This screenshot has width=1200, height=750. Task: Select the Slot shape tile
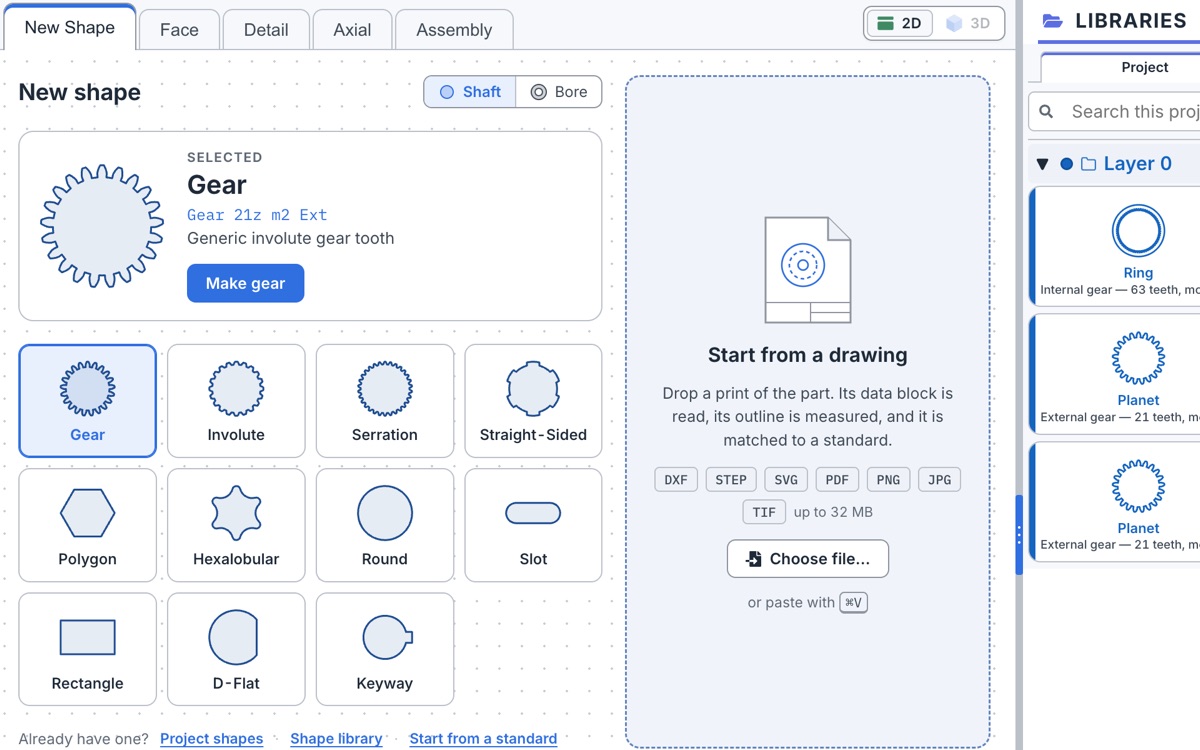(x=533, y=525)
